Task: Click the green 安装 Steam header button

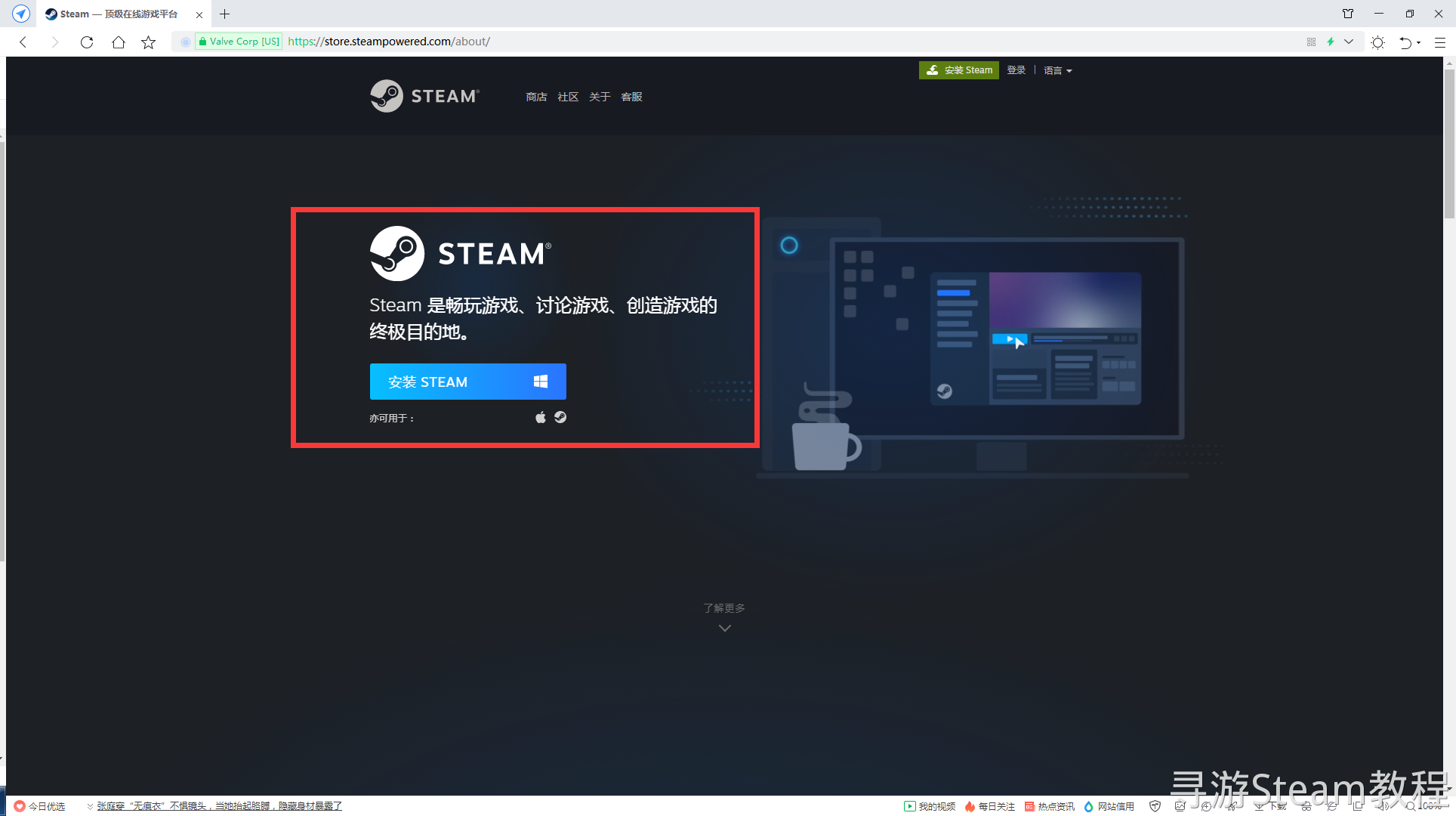Action: click(958, 70)
